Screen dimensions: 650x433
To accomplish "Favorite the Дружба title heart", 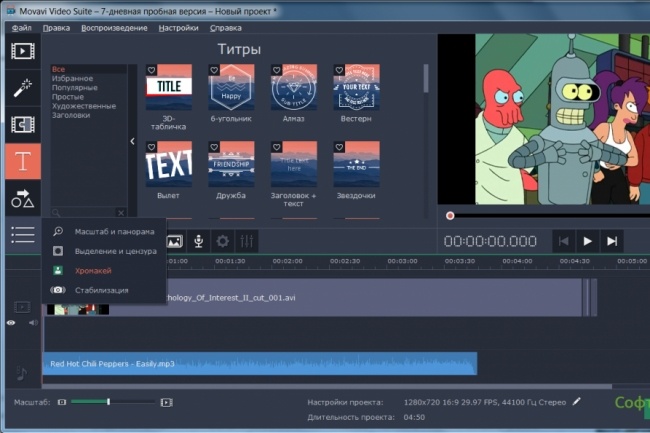I will coord(214,147).
